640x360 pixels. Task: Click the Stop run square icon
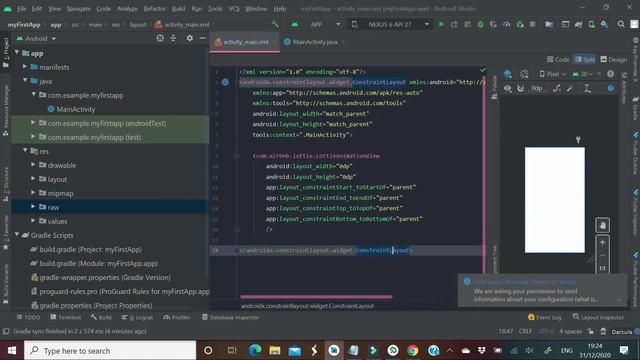(x=533, y=24)
